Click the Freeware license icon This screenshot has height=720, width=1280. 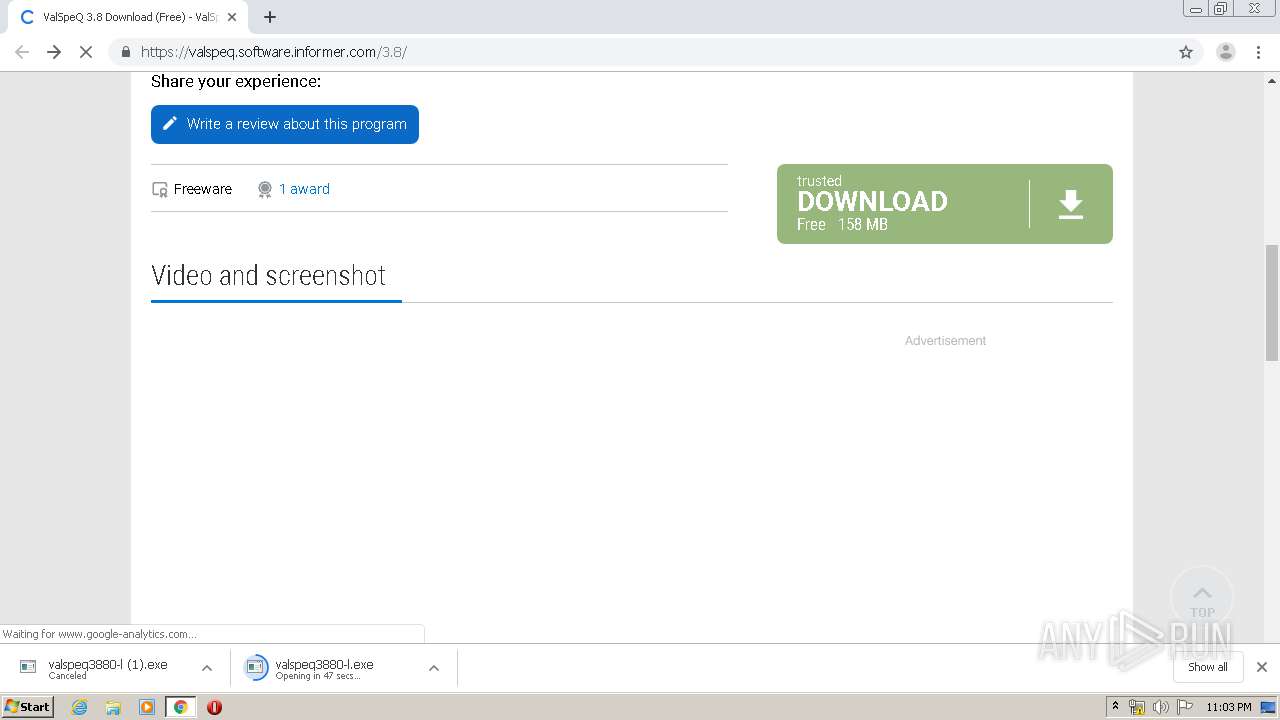click(159, 189)
